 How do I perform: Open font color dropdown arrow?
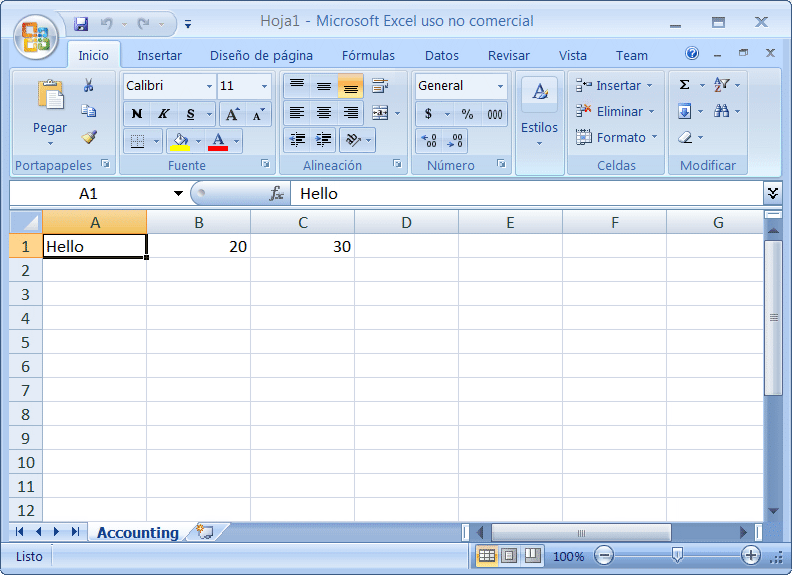tap(236, 141)
